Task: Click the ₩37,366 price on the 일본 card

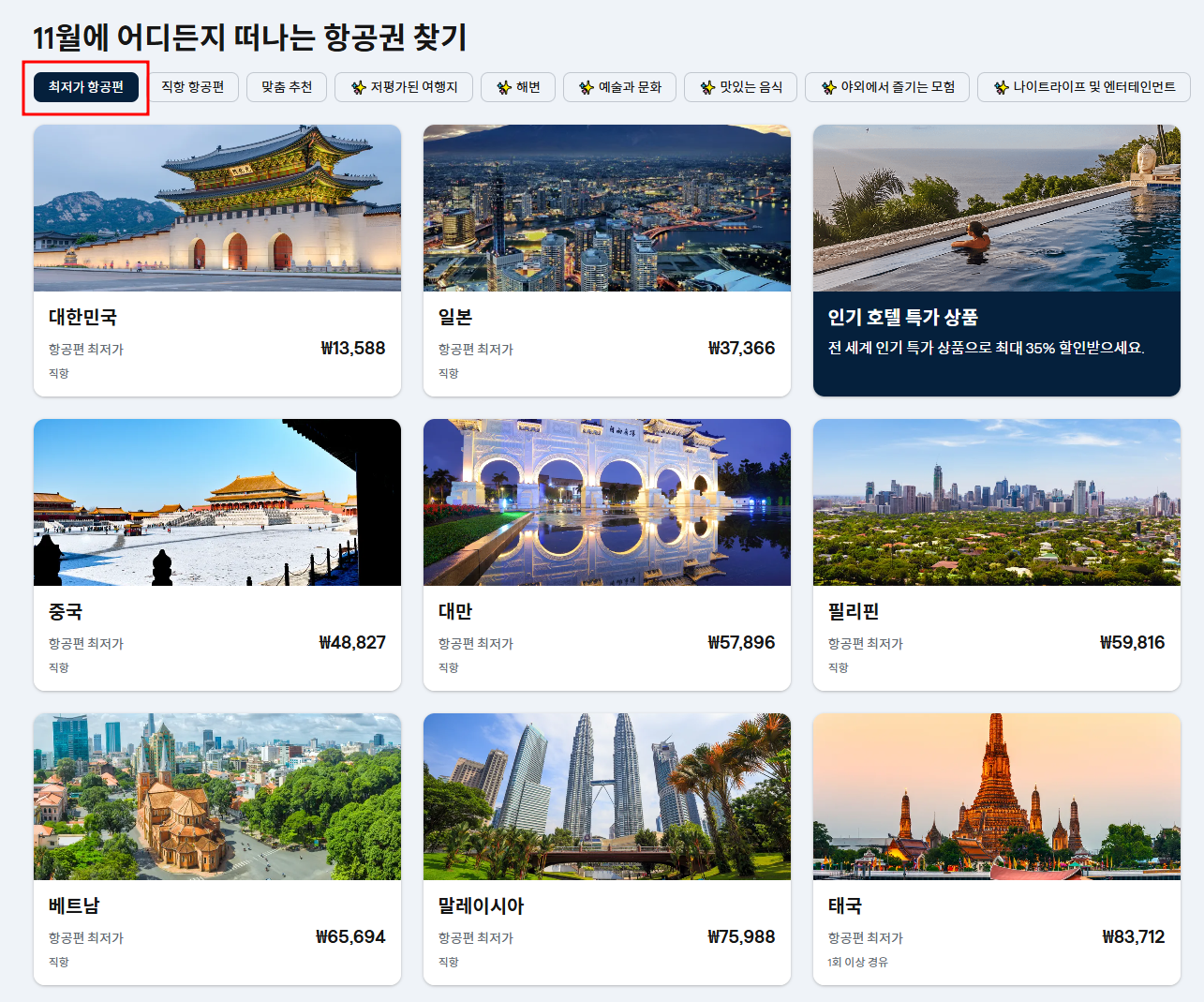Action: 741,348
